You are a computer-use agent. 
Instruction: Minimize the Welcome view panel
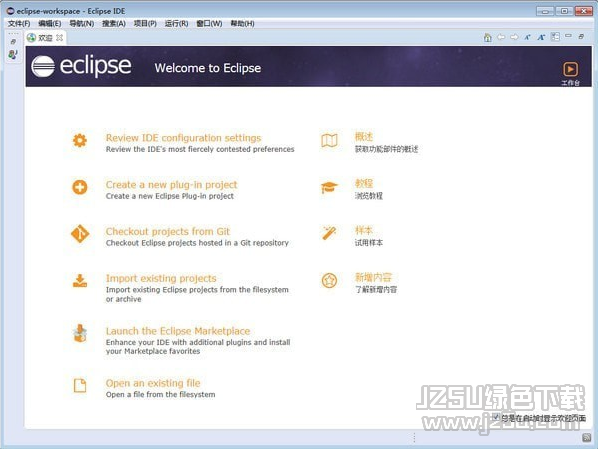568,36
